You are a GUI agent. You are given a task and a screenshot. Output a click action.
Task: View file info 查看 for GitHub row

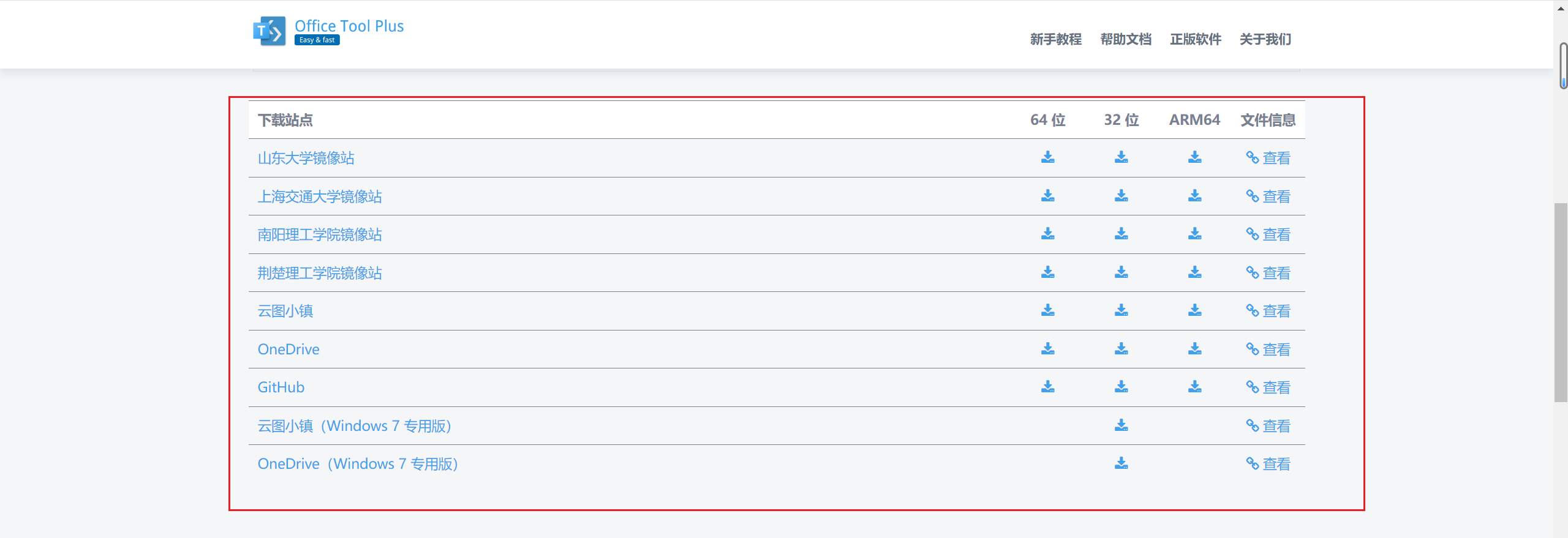(x=1268, y=387)
